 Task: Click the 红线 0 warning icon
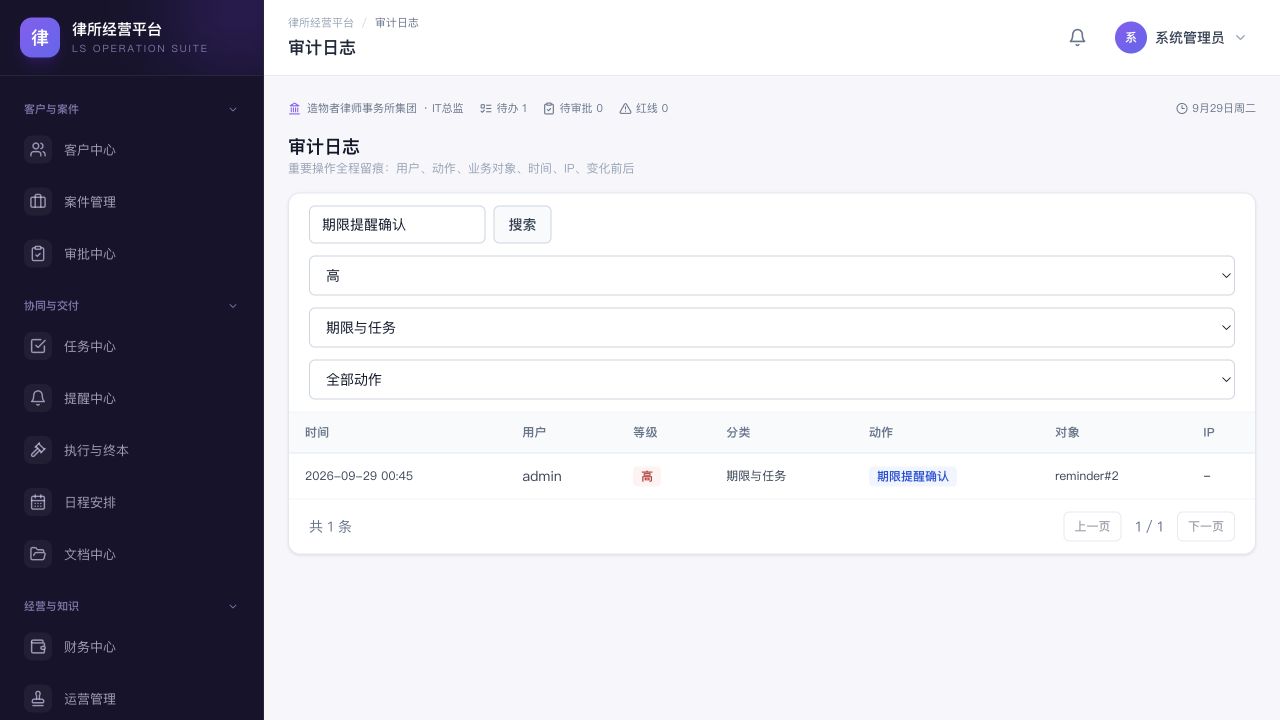(625, 108)
